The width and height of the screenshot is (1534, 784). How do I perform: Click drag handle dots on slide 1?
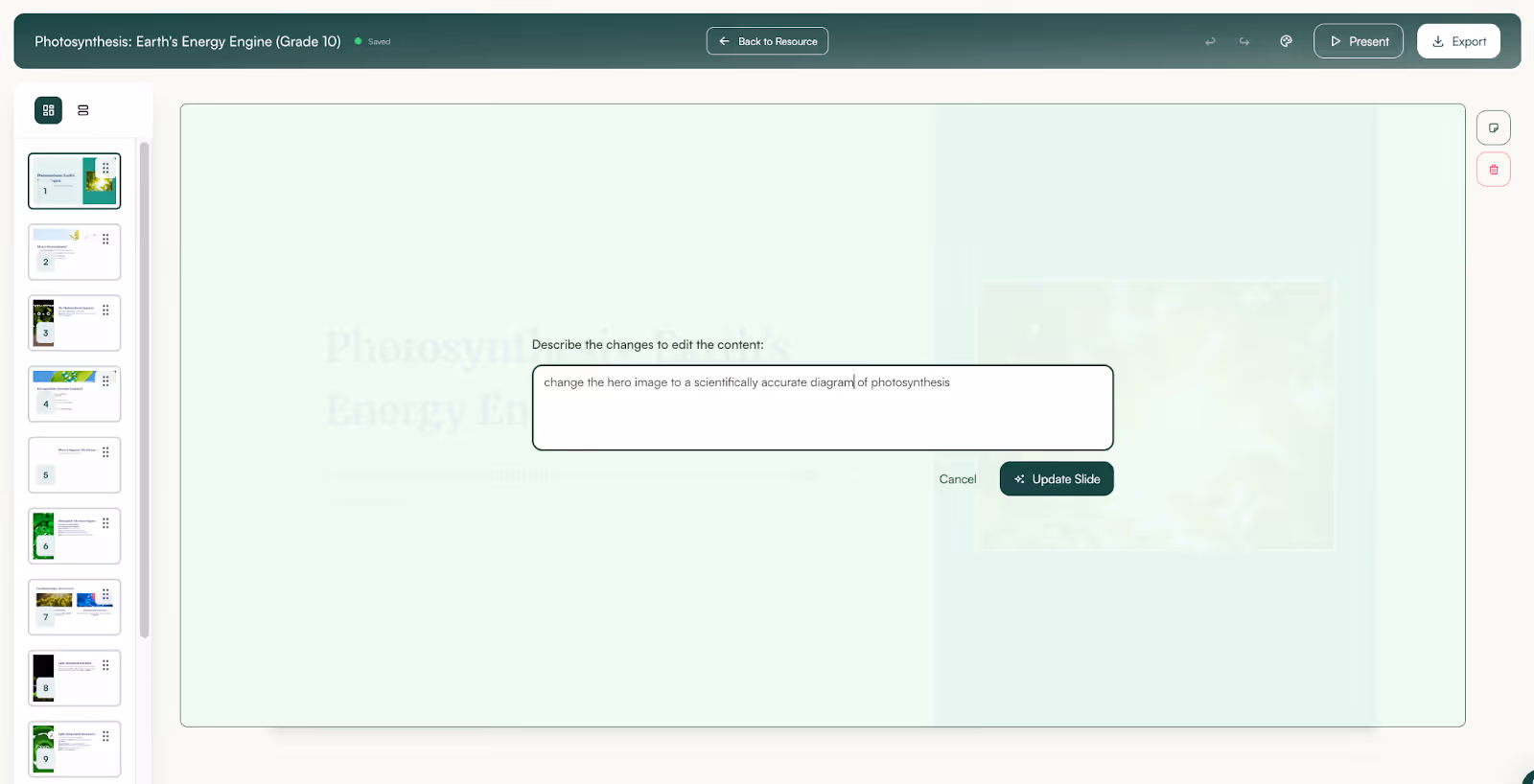click(105, 168)
